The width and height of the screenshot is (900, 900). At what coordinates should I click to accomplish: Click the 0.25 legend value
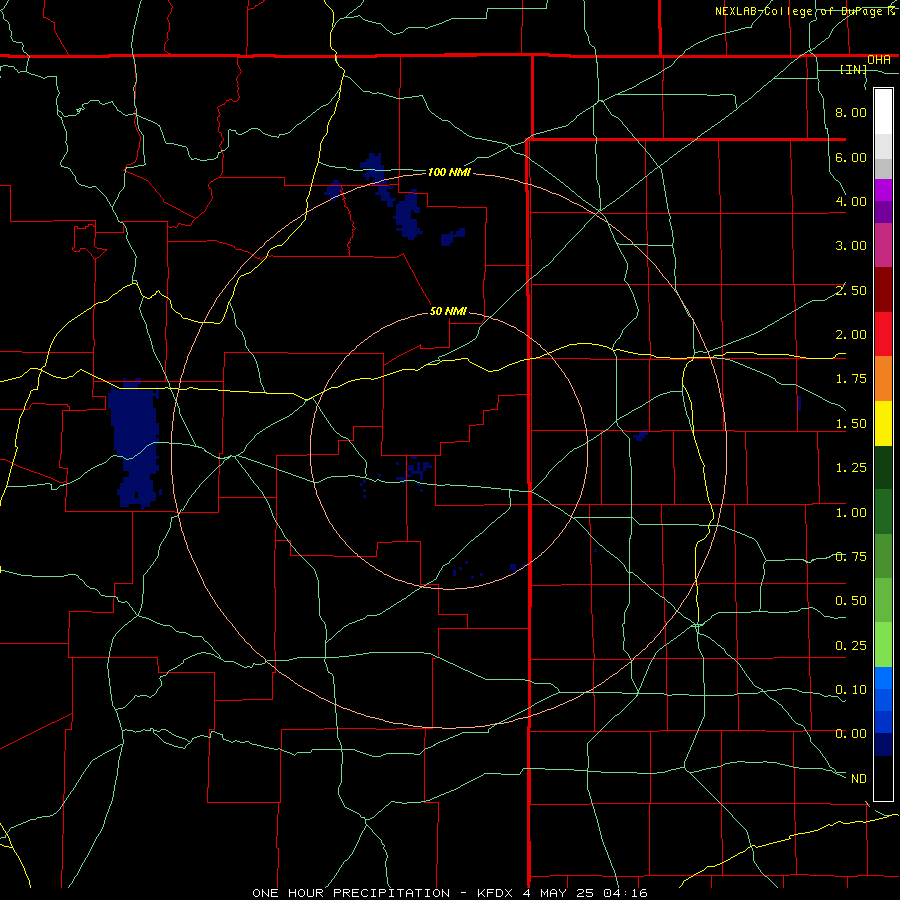point(850,646)
